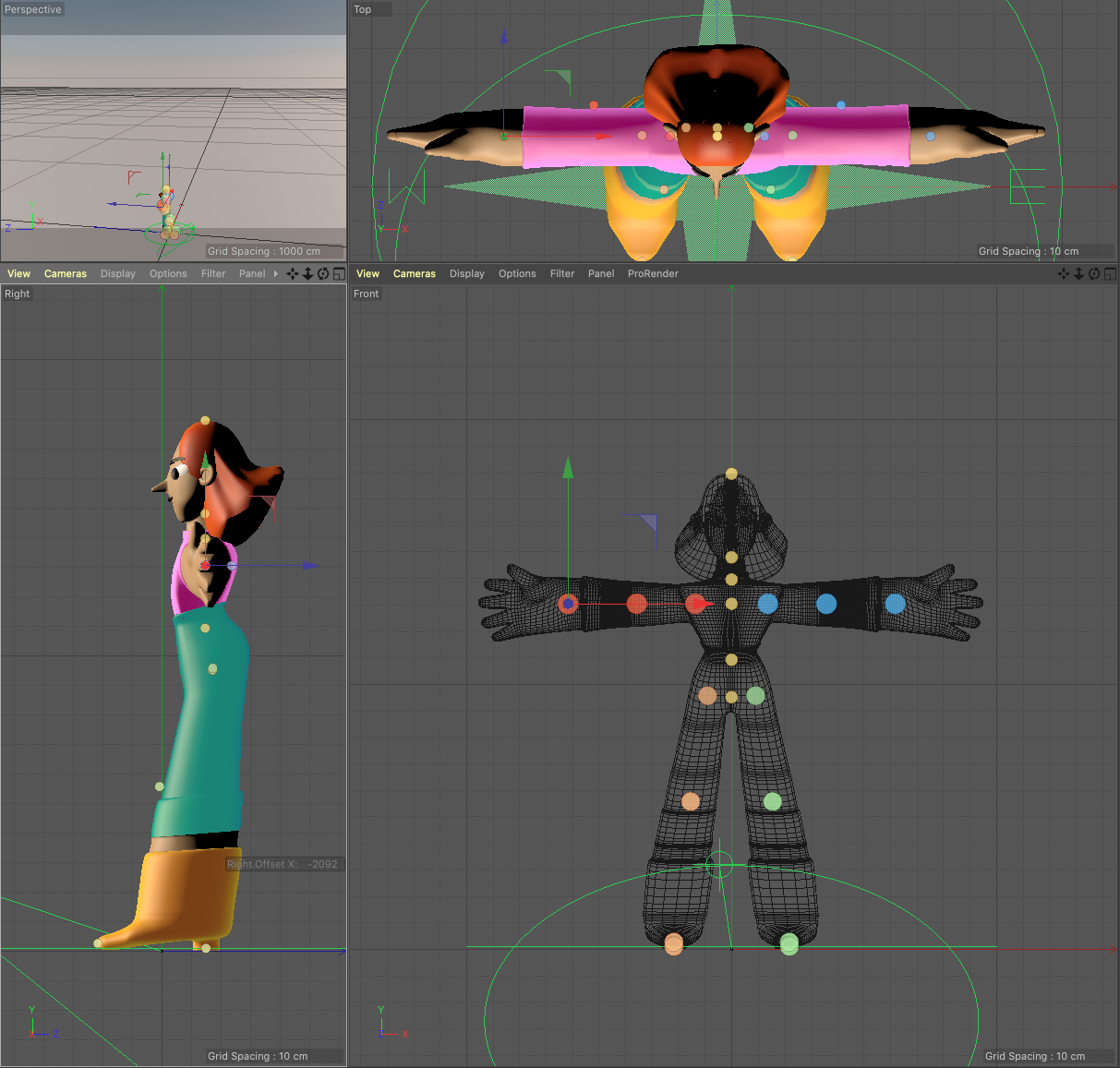Open the Filter menu of the Right viewport
Image resolution: width=1120 pixels, height=1068 pixels.
click(x=213, y=273)
